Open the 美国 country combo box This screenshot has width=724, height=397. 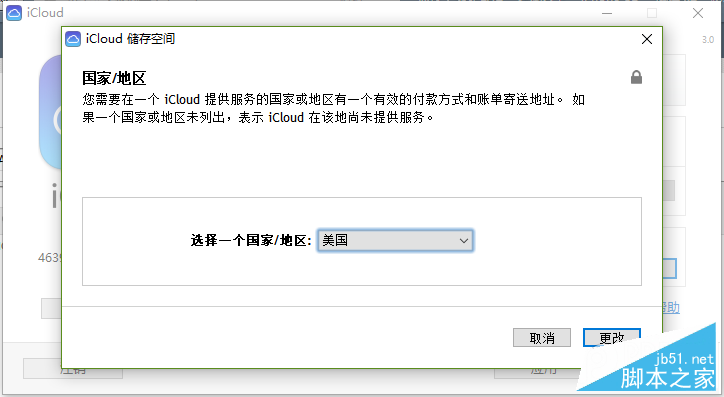click(395, 241)
